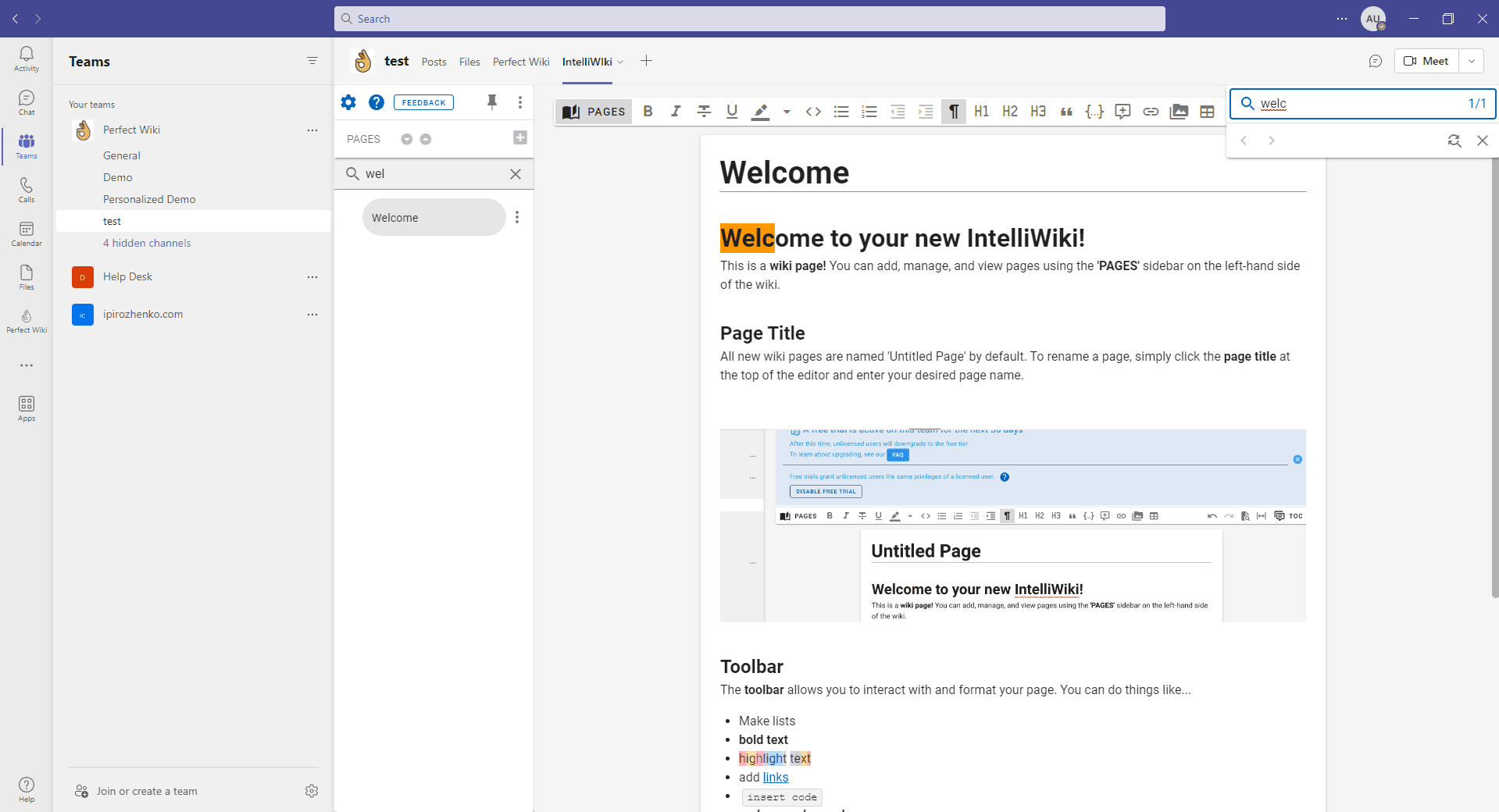
Task: Open more options for Help Desk team
Action: [312, 276]
